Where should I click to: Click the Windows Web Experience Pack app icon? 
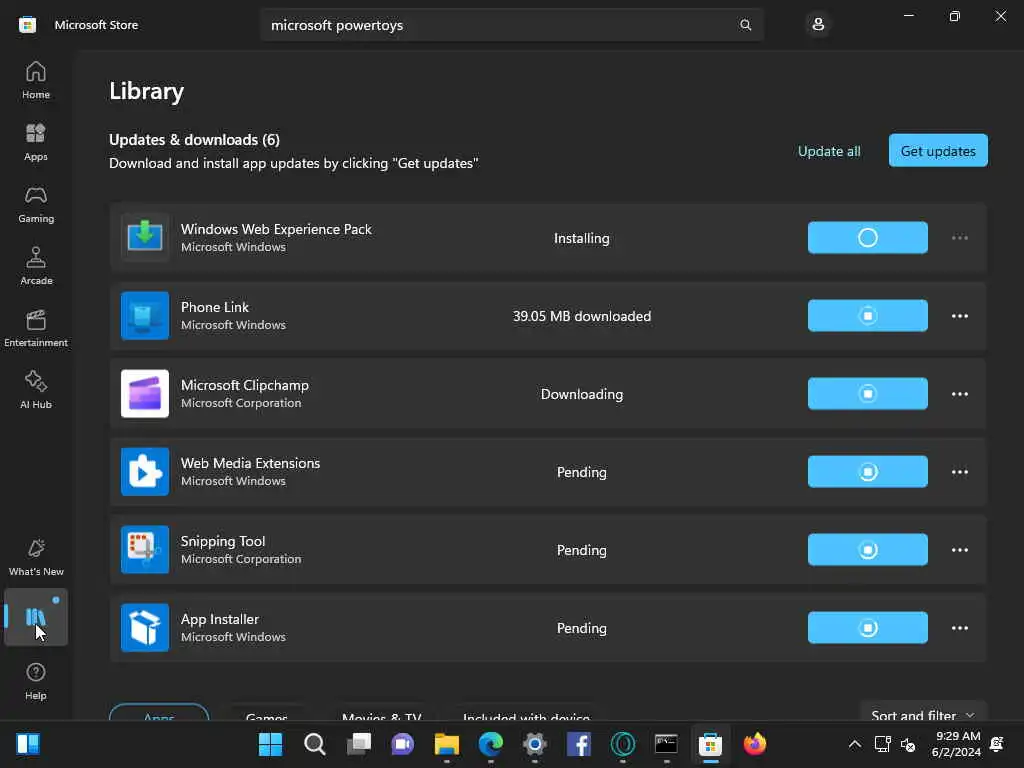click(x=145, y=238)
